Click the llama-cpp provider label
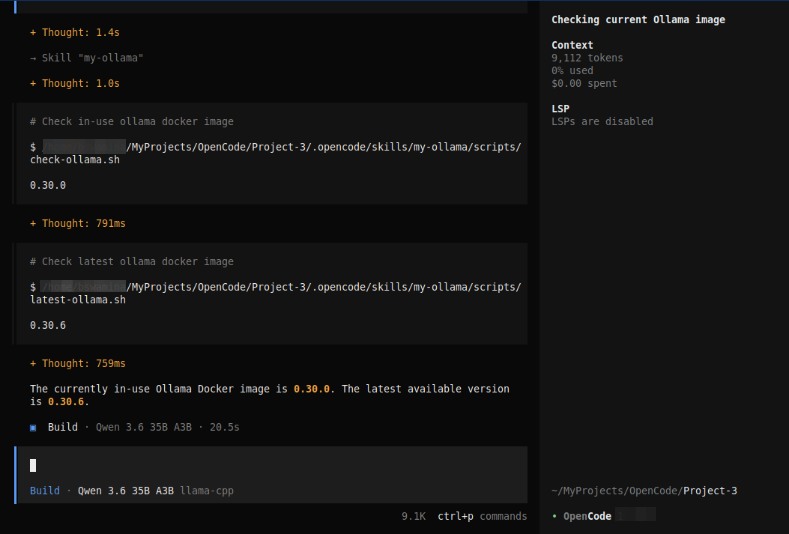The height and width of the screenshot is (534, 789). click(206, 490)
